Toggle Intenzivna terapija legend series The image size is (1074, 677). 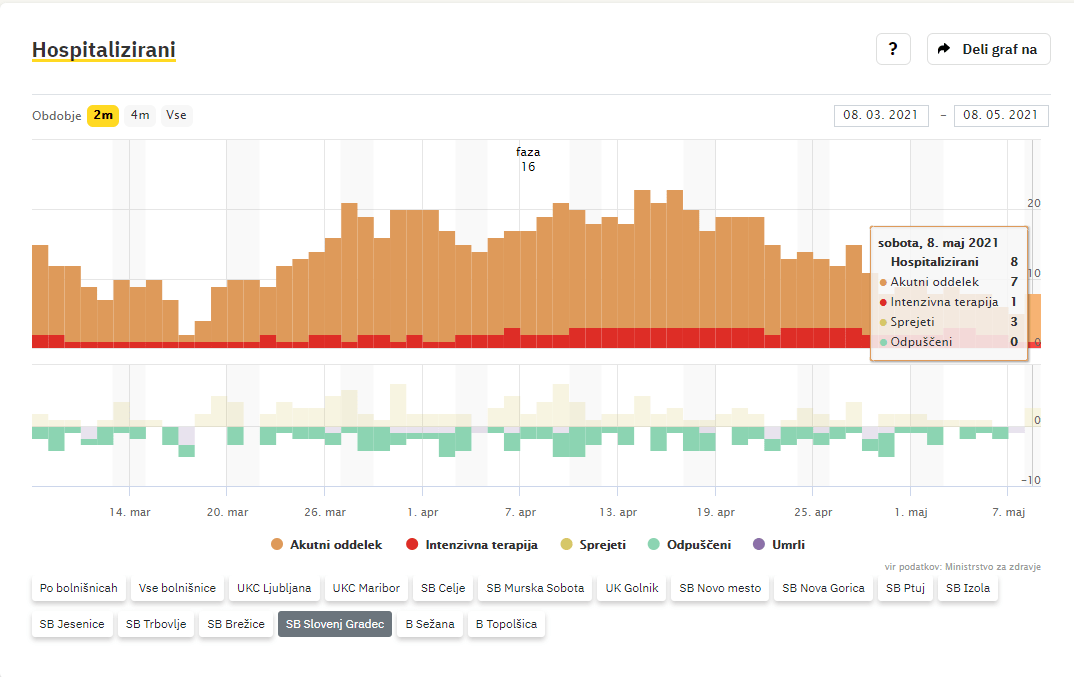[471, 545]
